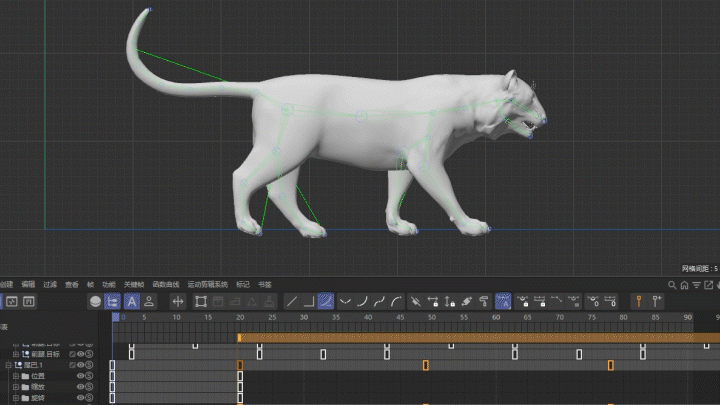Click the horizontal arrow with padlock icon
Image resolution: width=720 pixels, height=405 pixels.
pos(433,302)
